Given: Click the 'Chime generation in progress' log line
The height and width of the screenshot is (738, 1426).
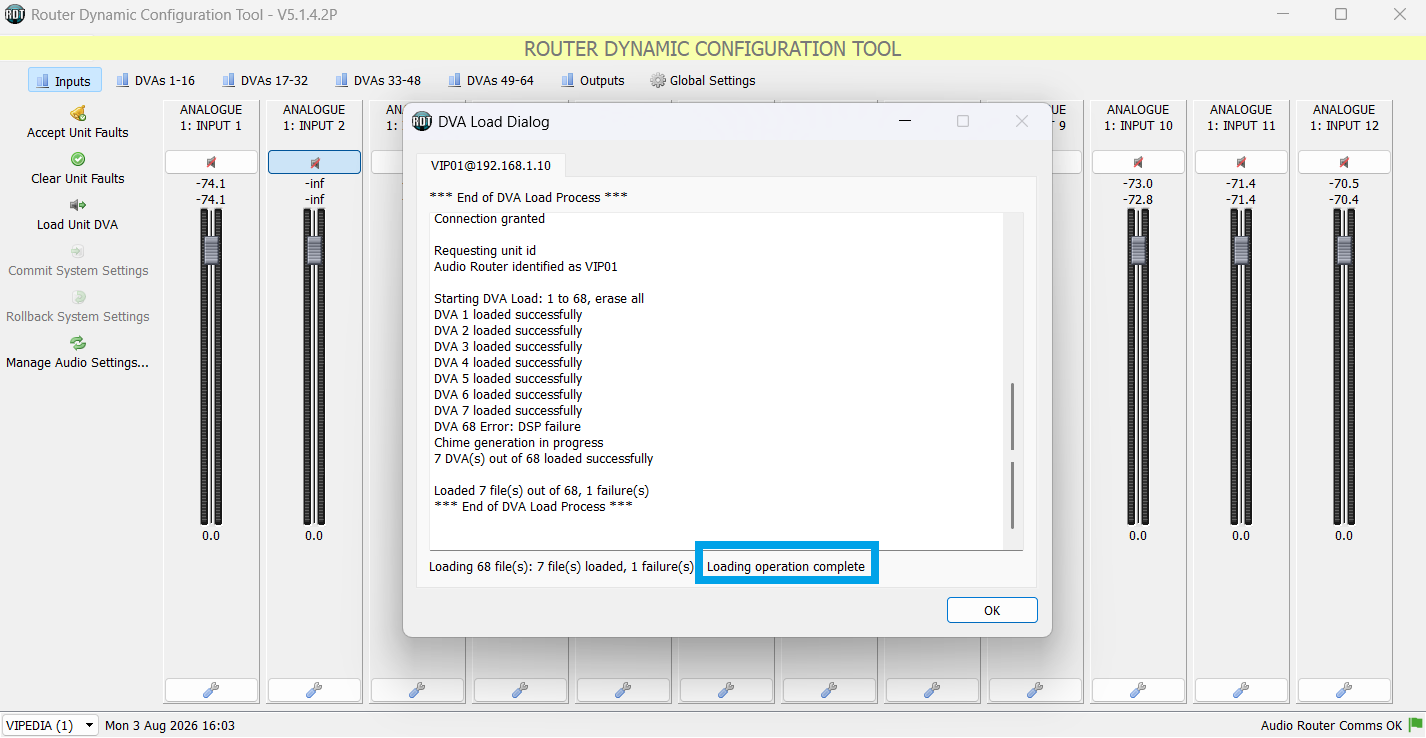Looking at the screenshot, I should (x=519, y=443).
